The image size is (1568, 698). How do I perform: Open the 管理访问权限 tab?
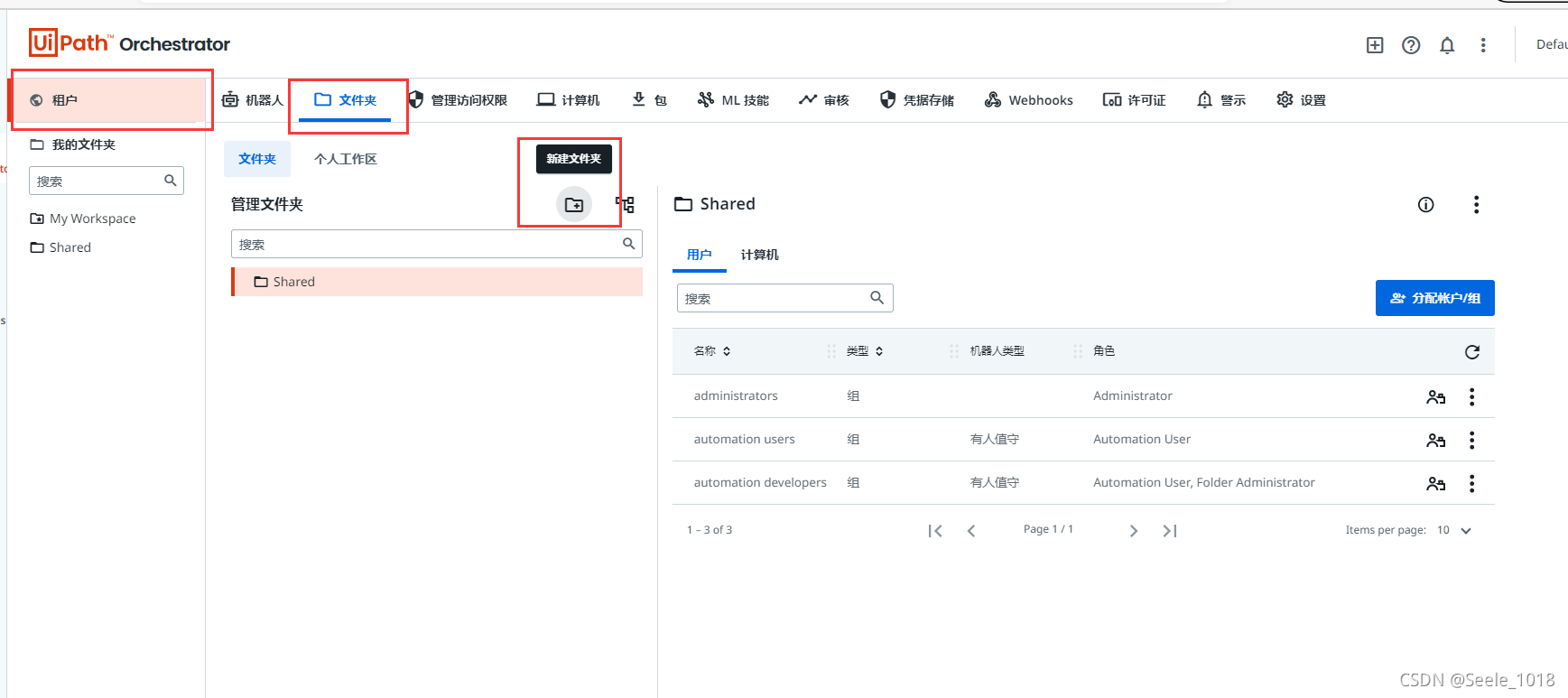[458, 100]
